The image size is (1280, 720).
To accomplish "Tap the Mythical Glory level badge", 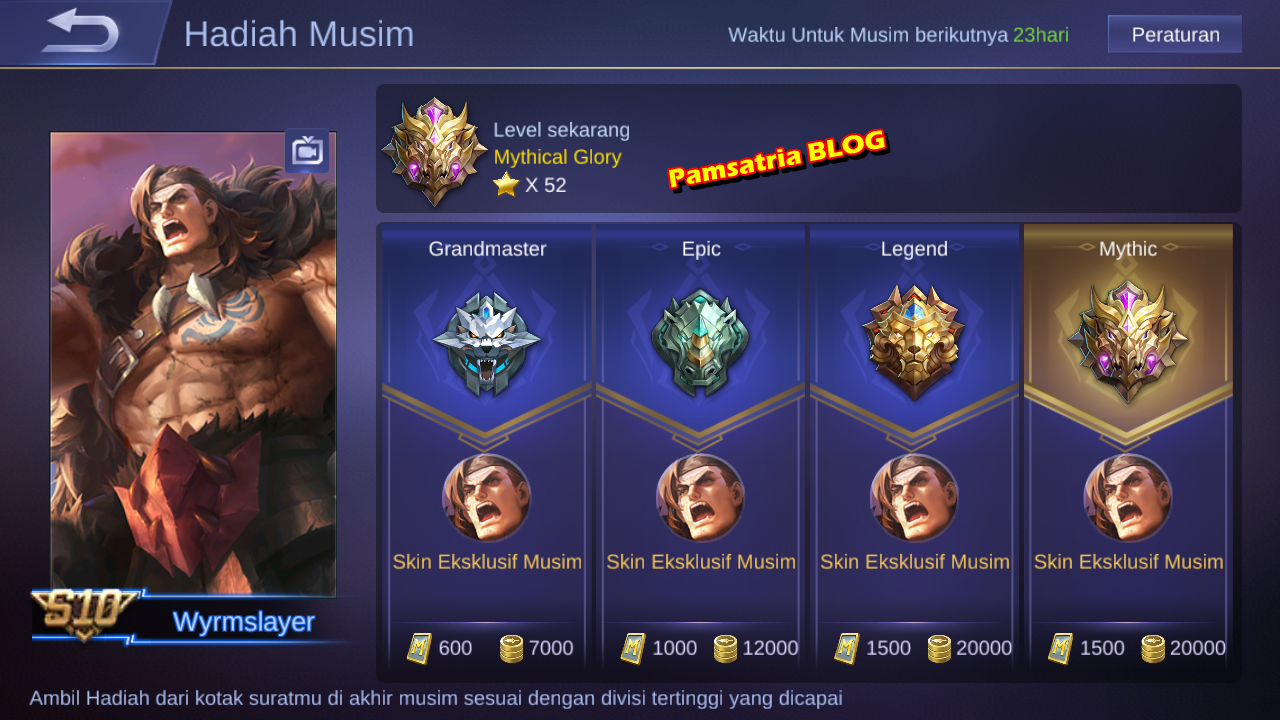I will [434, 151].
